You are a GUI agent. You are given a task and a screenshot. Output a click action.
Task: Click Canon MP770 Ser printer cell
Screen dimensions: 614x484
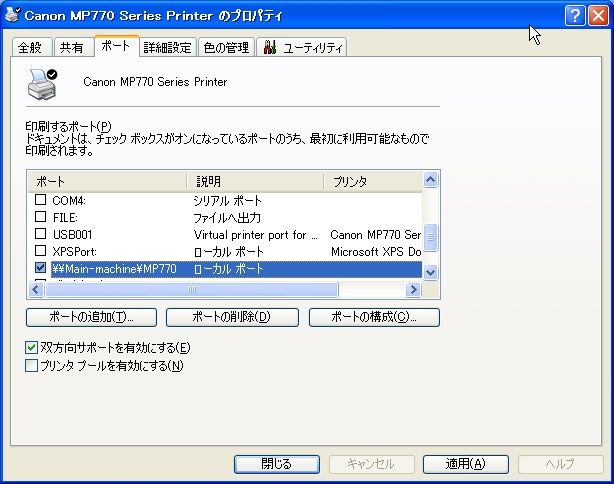(376, 235)
